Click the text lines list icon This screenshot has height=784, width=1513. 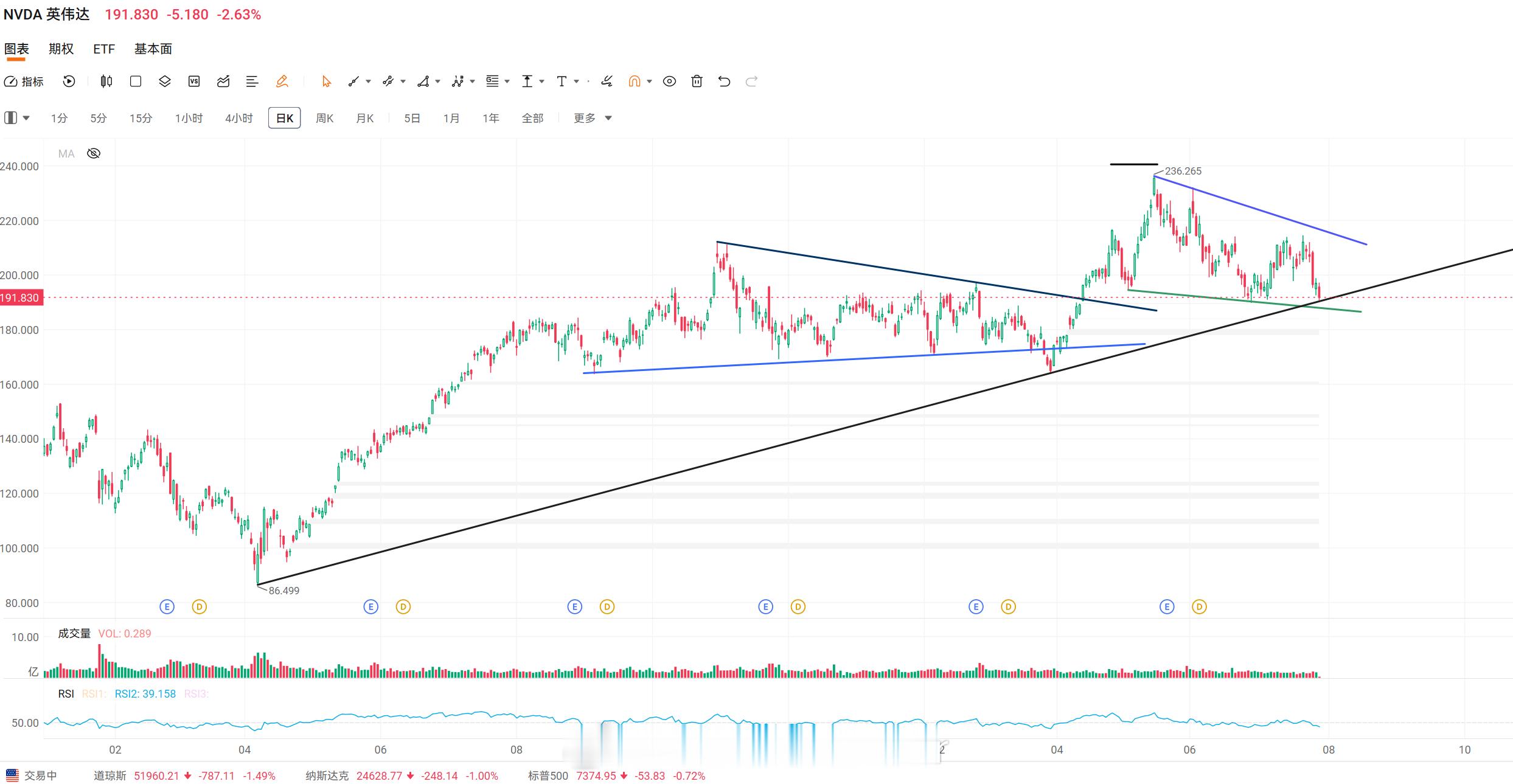252,82
